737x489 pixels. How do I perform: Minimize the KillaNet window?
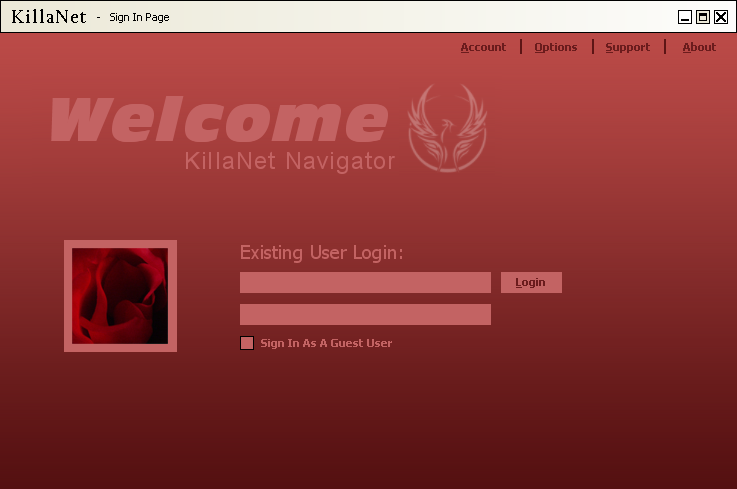click(x=685, y=17)
